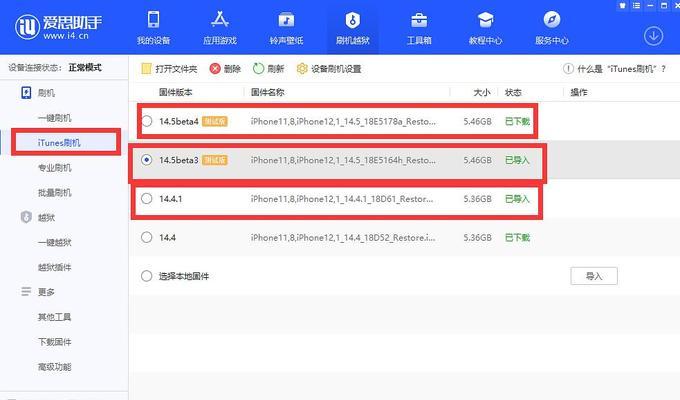Open the skin/theme icon in title bar
Screen dimensions: 680x400
(x=622, y=5)
